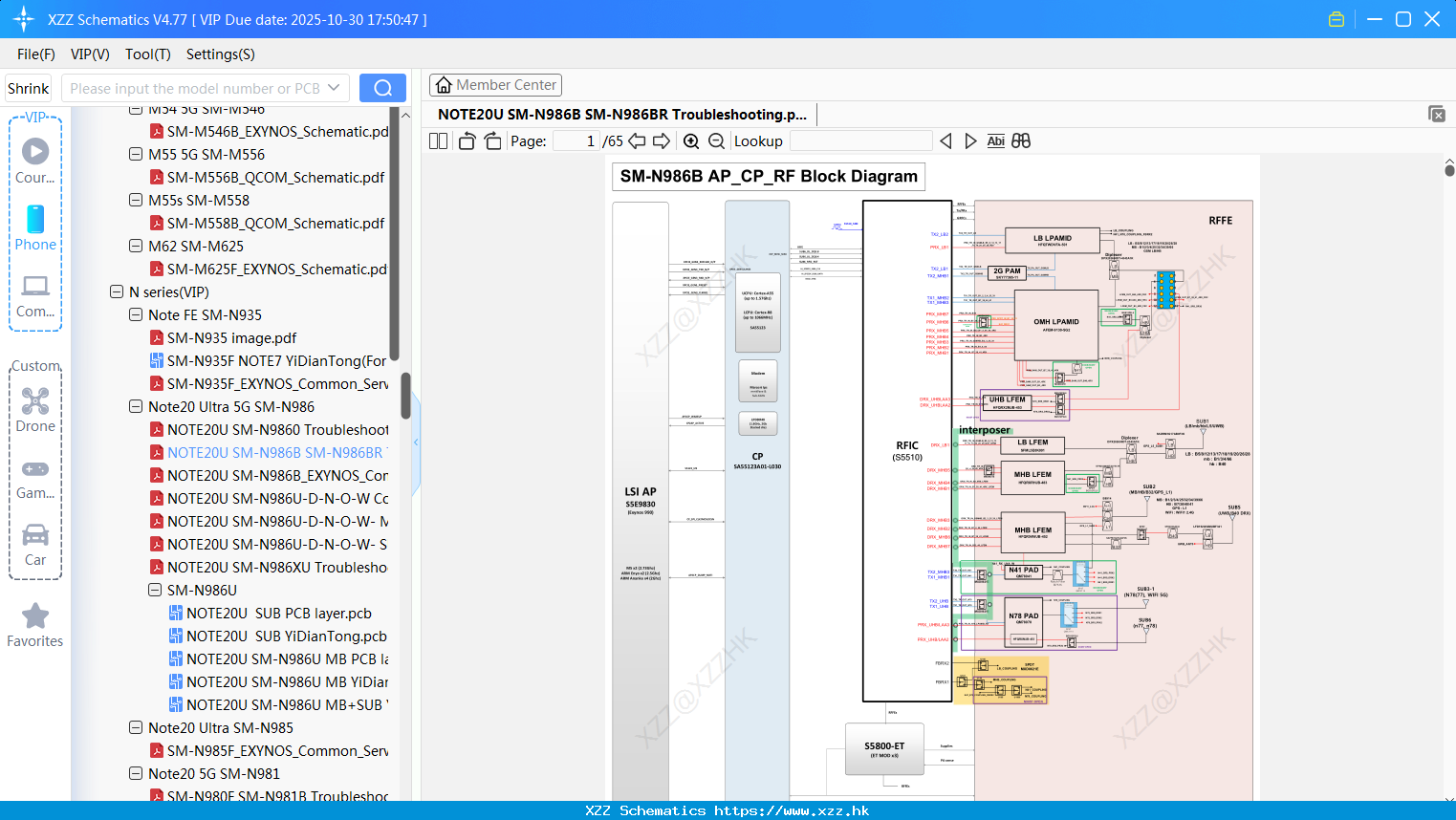Image resolution: width=1456 pixels, height=820 pixels.
Task: Open NOTE20U SUB PCB layer.pcb
Action: pyautogui.click(x=278, y=613)
